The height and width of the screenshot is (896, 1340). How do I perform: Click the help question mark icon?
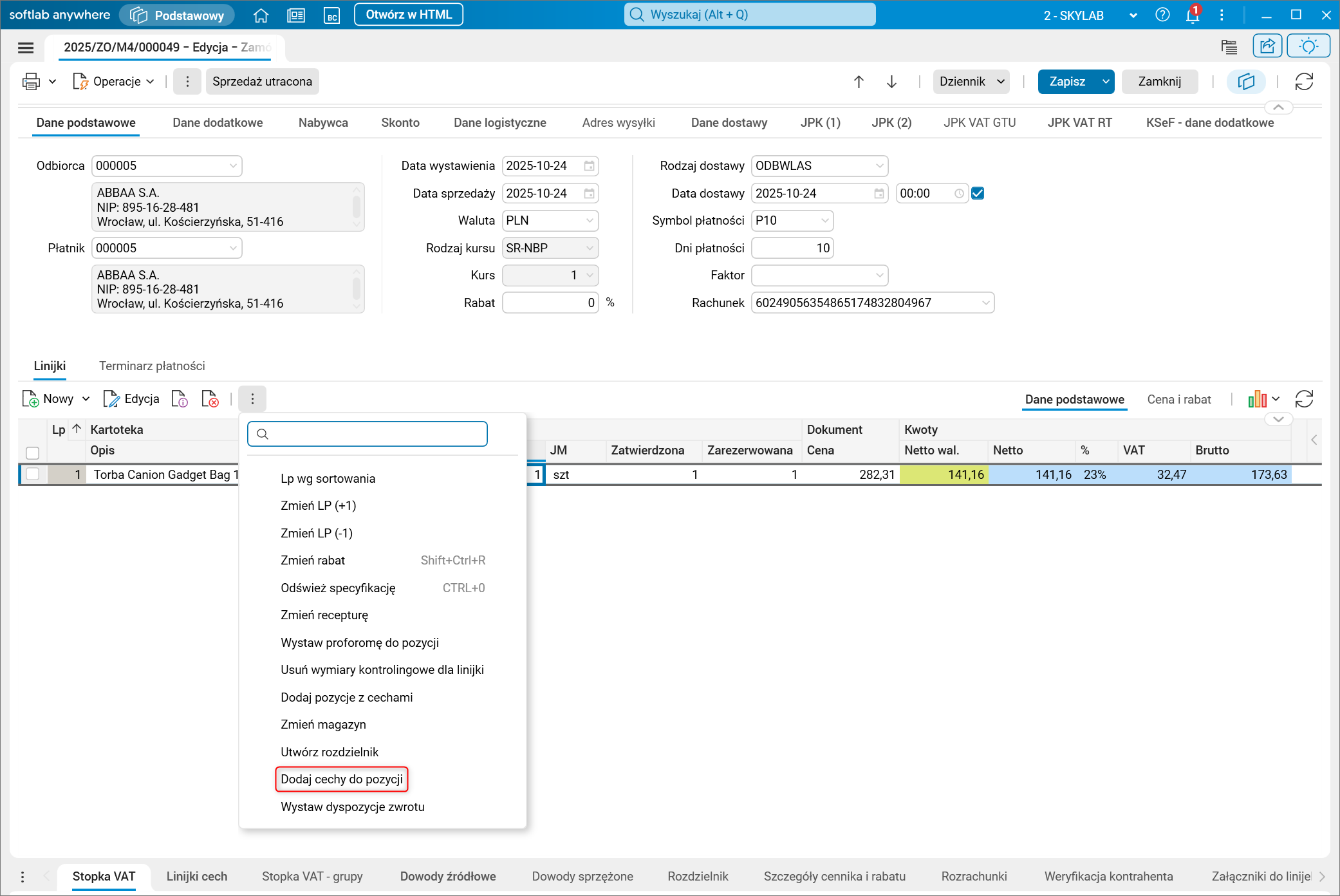1162,15
